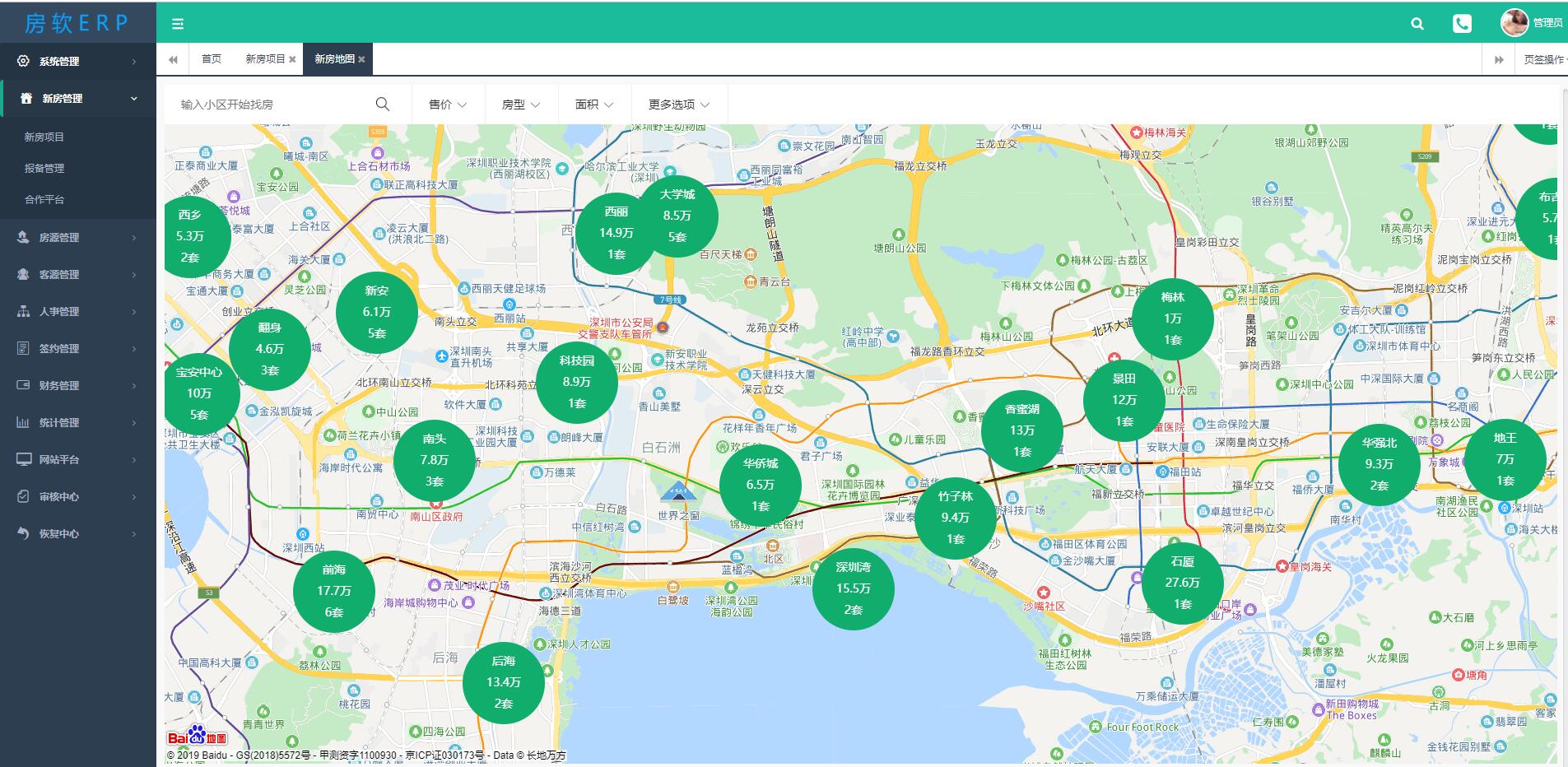Image resolution: width=1568 pixels, height=767 pixels.
Task: Click the 新房管理 house icon
Action: 26,98
